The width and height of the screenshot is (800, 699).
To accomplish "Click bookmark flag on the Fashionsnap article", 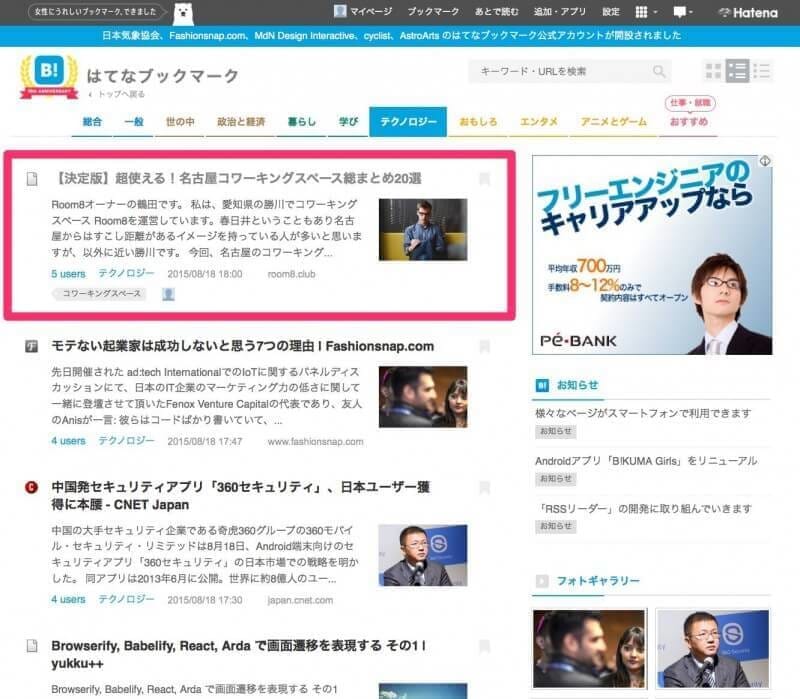I will pyautogui.click(x=485, y=347).
